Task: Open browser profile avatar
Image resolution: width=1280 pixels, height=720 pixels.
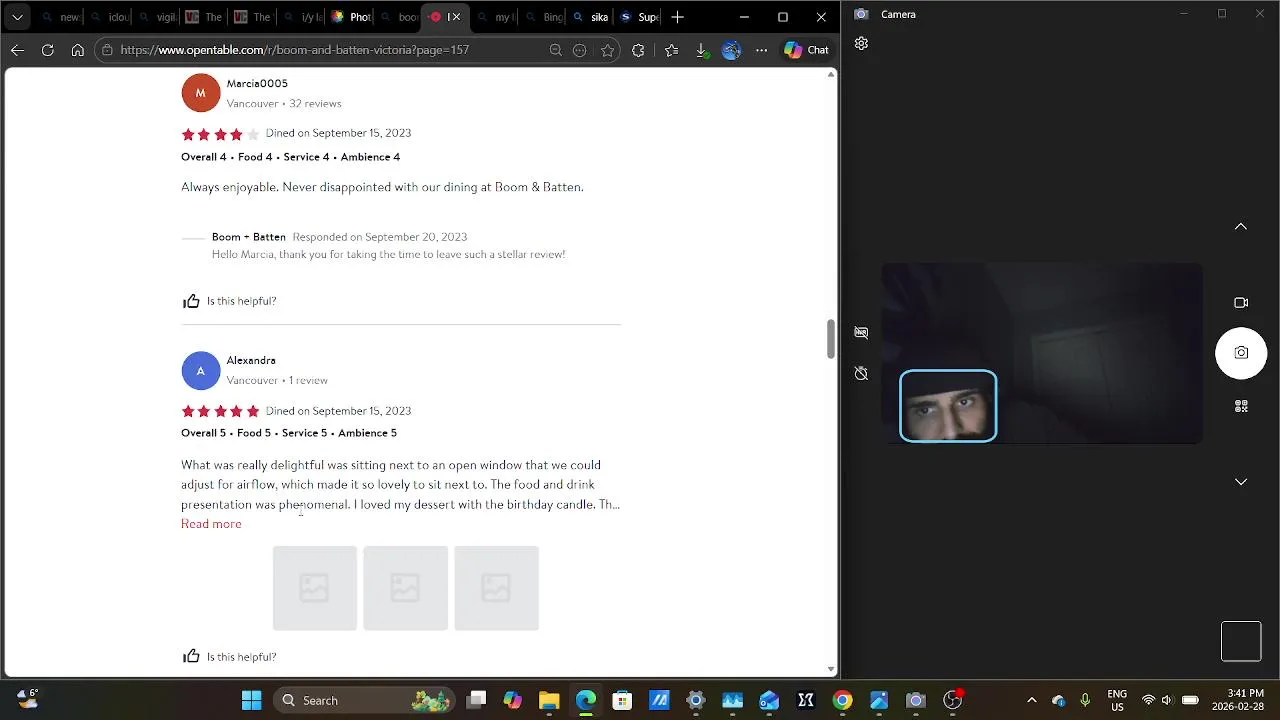Action: (x=731, y=50)
